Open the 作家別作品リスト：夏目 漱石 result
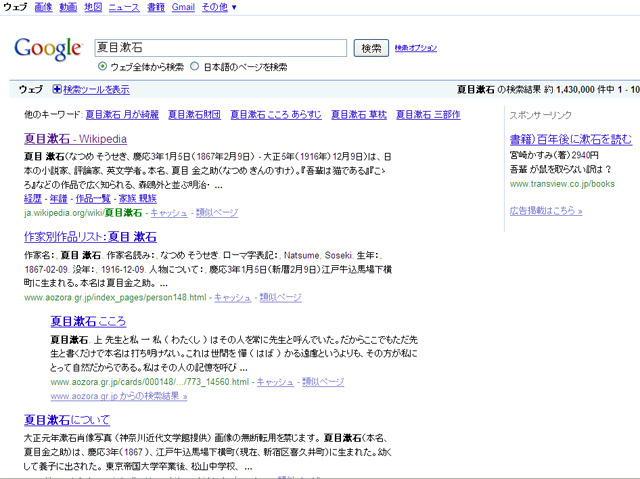 pos(90,237)
